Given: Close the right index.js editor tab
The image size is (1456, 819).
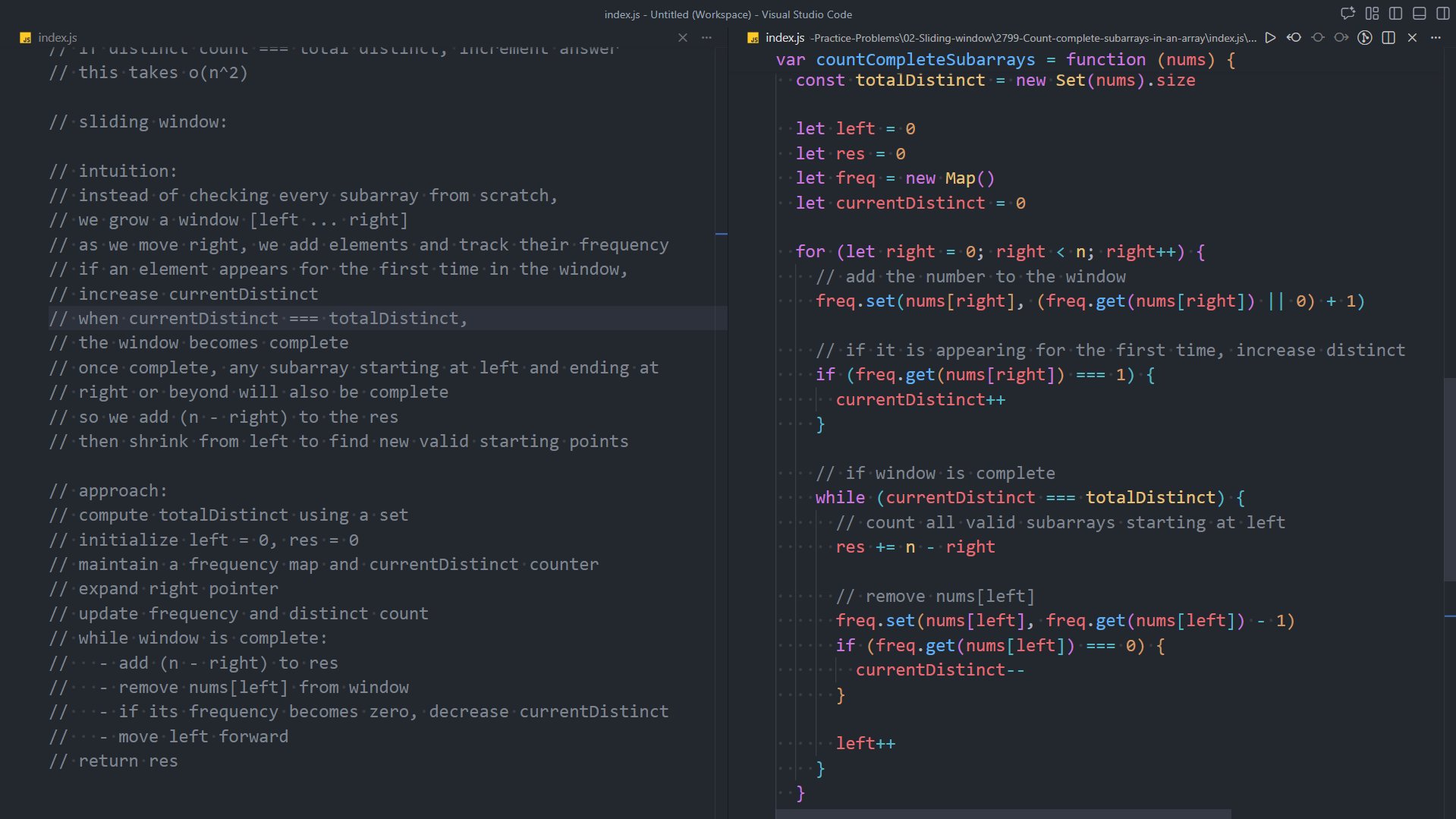Looking at the screenshot, I should [x=1412, y=37].
